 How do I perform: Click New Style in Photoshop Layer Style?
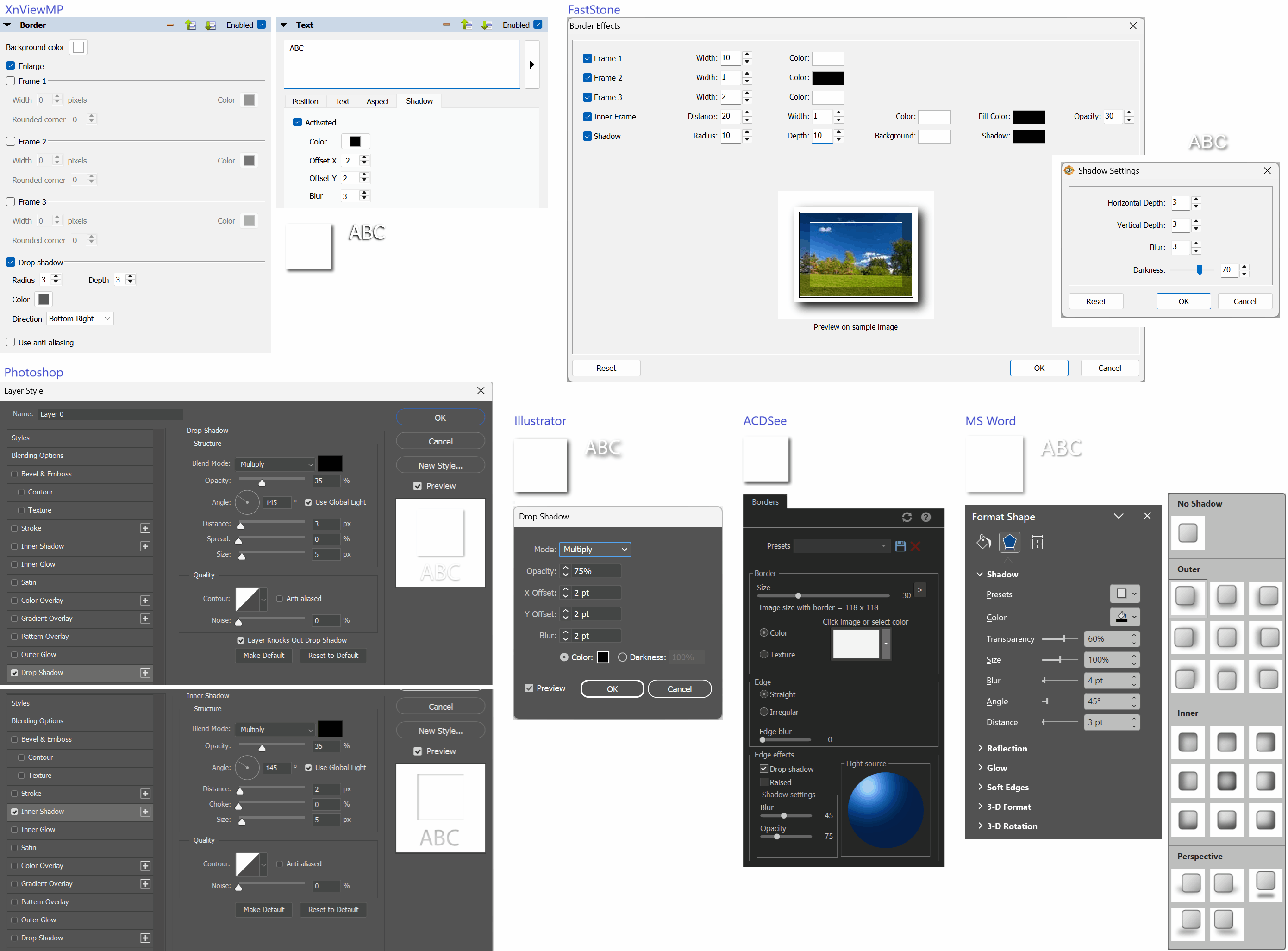pyautogui.click(x=440, y=464)
